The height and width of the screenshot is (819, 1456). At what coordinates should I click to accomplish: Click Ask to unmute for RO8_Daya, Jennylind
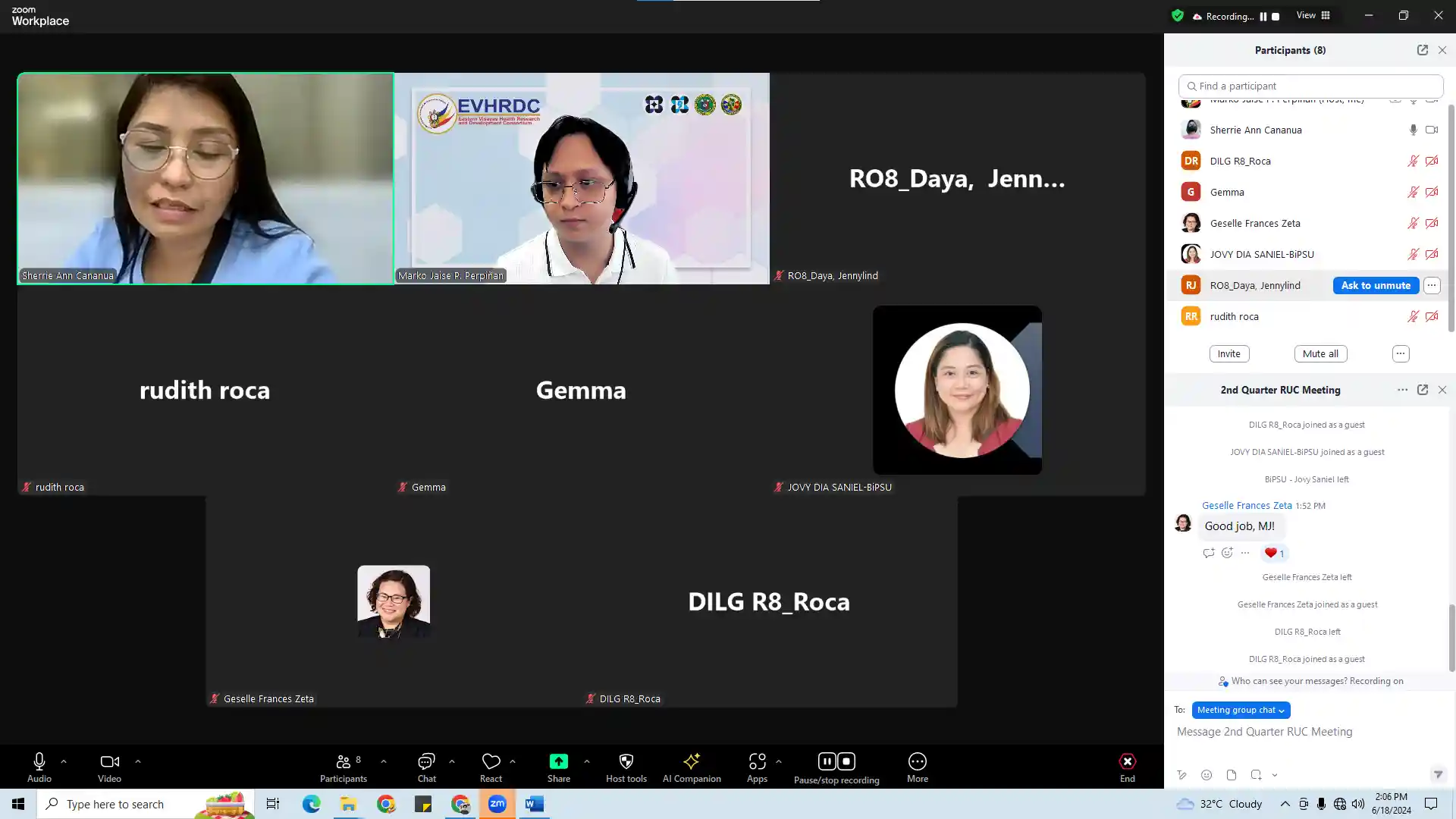[x=1376, y=285]
